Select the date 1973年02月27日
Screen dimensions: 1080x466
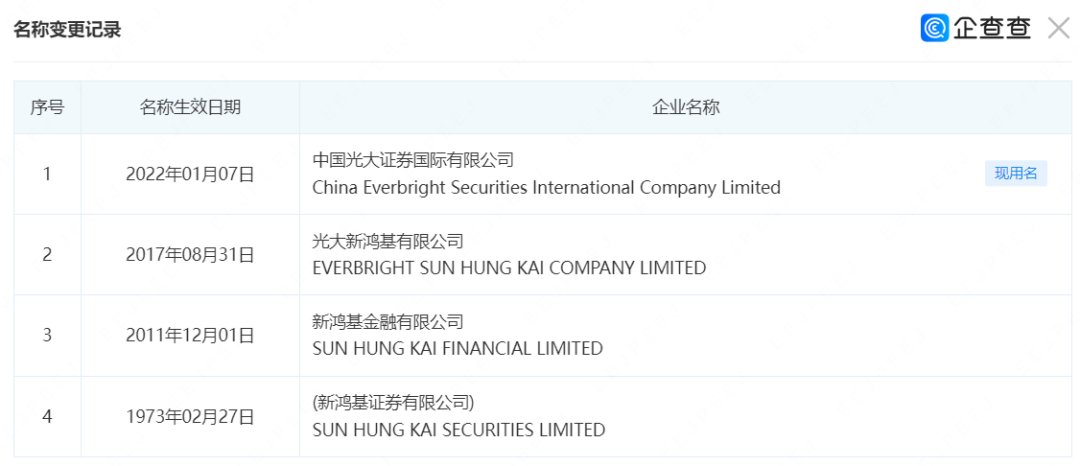click(x=190, y=416)
